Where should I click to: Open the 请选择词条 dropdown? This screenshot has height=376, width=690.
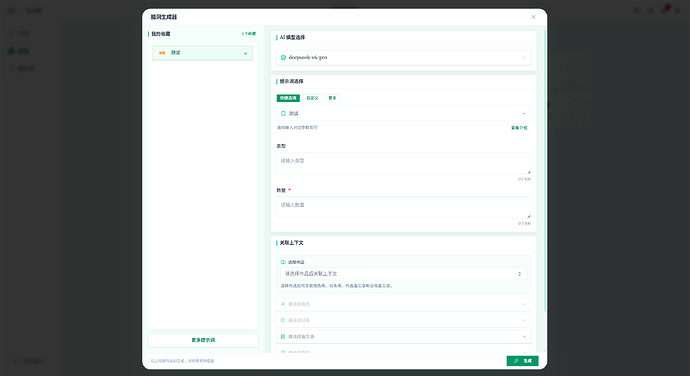(x=404, y=320)
